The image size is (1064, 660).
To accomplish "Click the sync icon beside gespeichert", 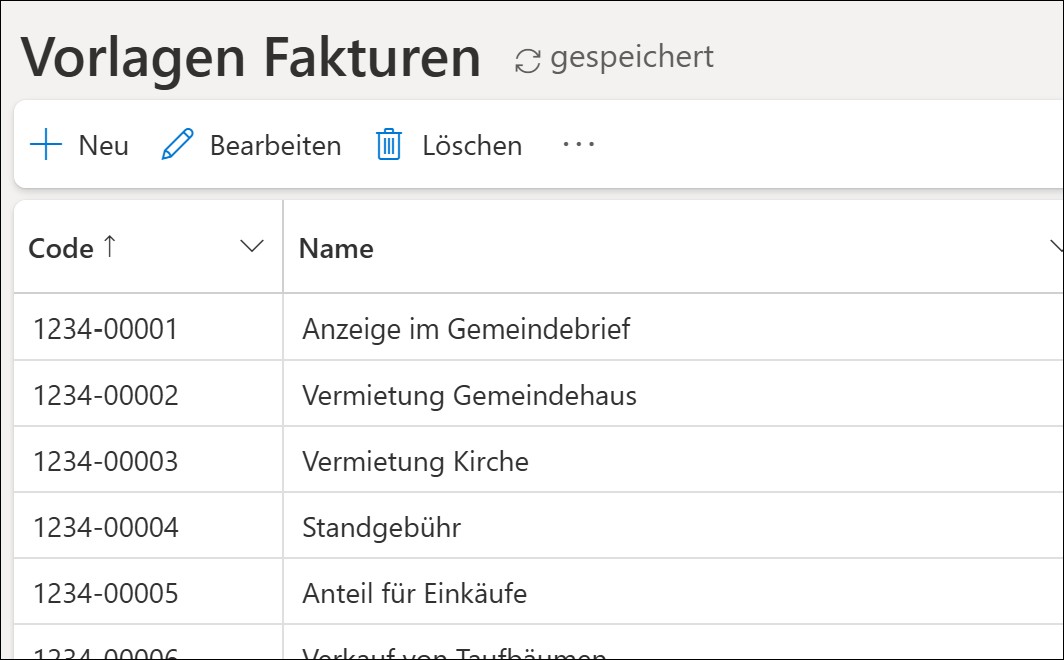I will [x=527, y=60].
